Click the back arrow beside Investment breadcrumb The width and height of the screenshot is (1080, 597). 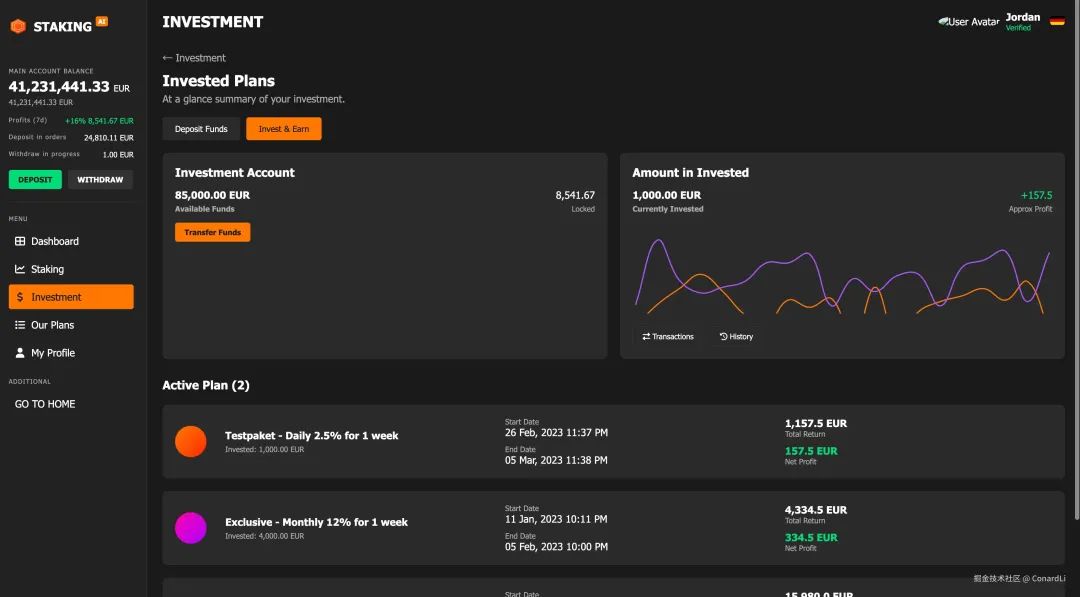point(167,58)
